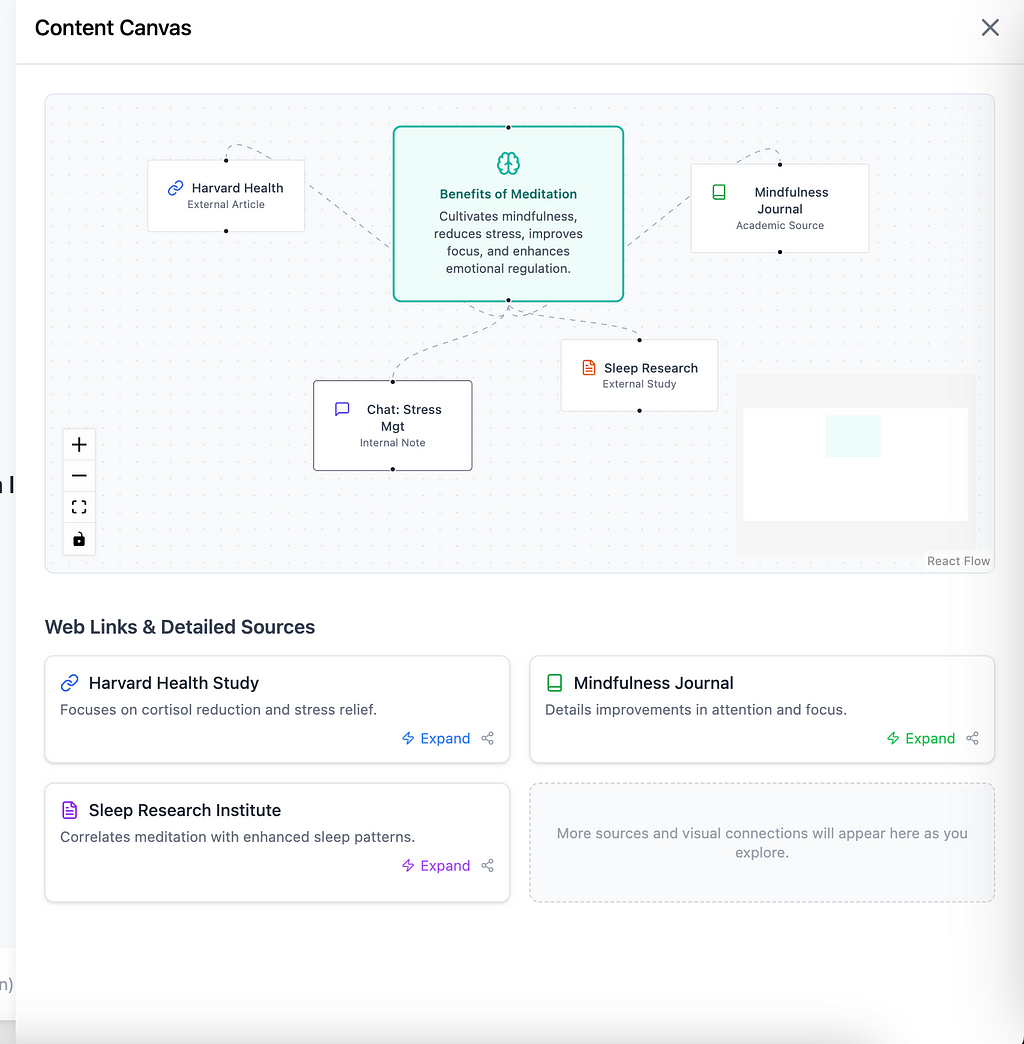Click the 'Academic Source' subtitle

(x=780, y=226)
